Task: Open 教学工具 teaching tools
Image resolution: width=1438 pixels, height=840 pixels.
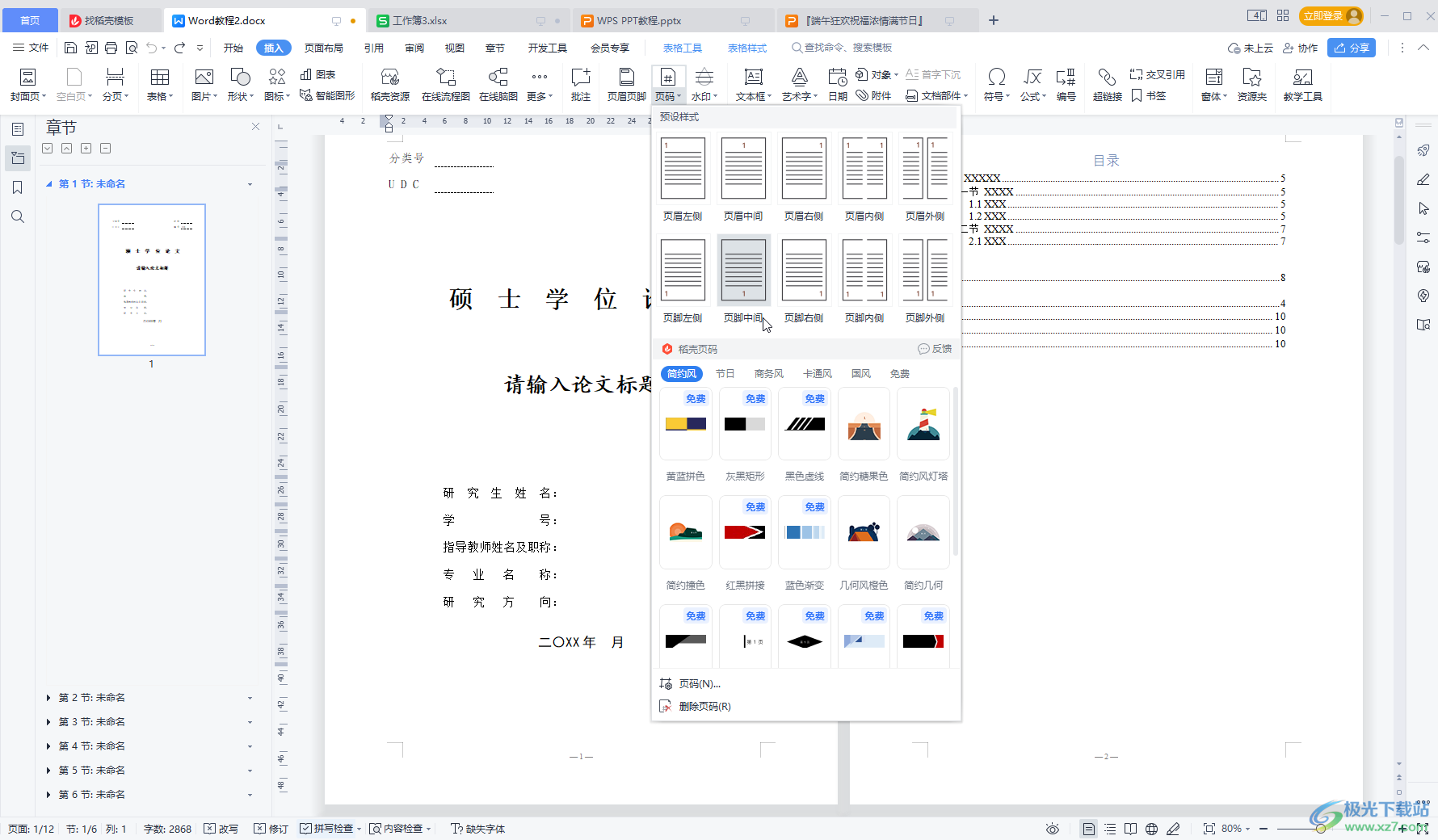Action: (x=1302, y=85)
